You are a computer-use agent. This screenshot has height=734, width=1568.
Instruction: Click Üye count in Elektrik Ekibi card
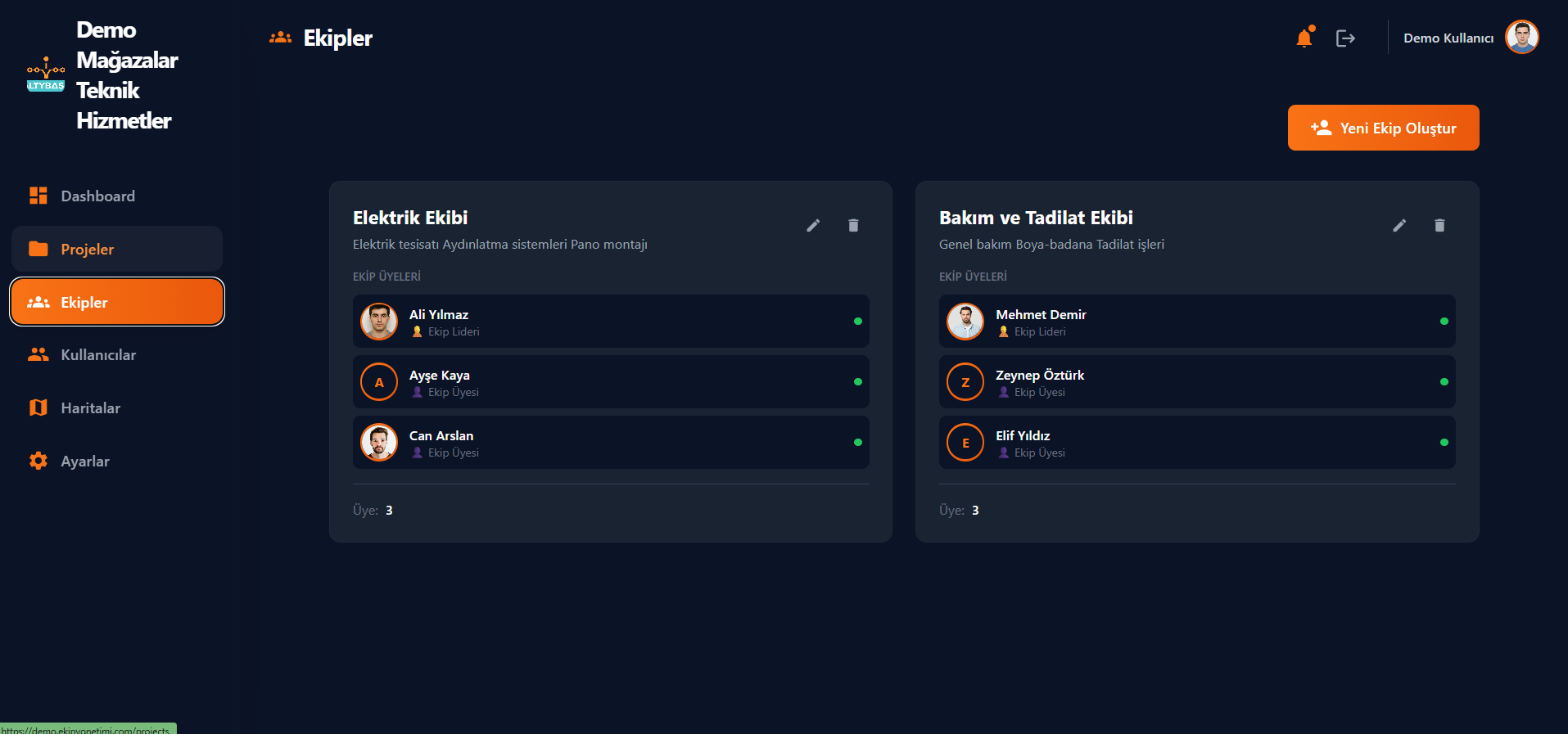coord(373,510)
